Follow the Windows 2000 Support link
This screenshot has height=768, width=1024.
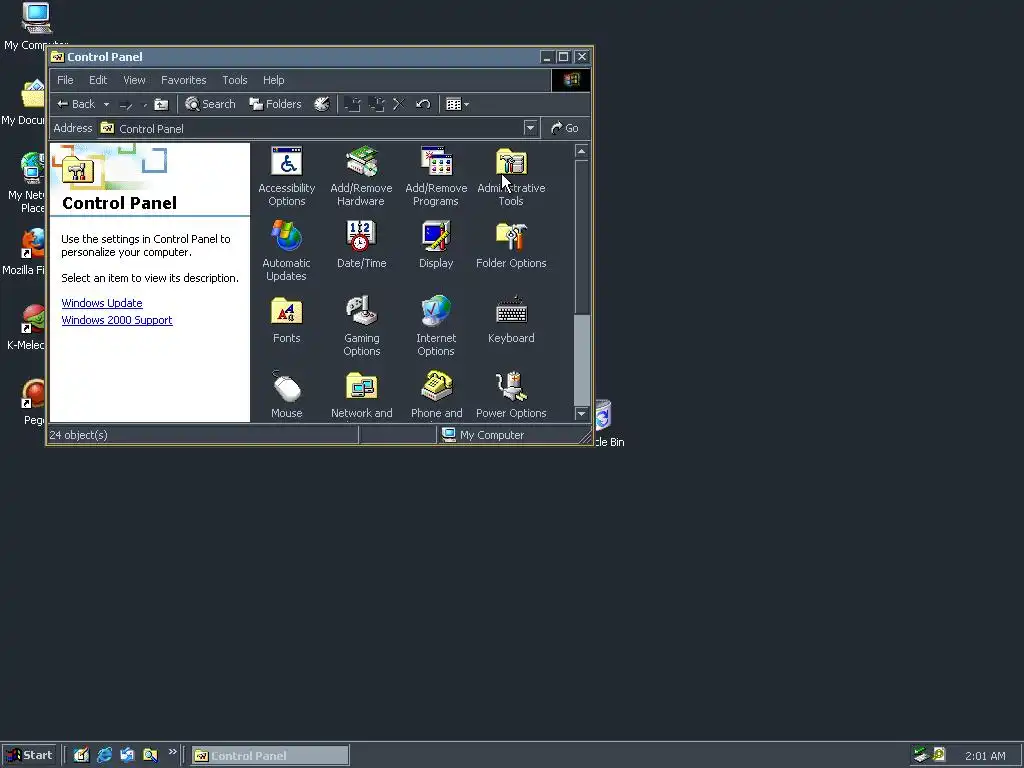tap(117, 320)
